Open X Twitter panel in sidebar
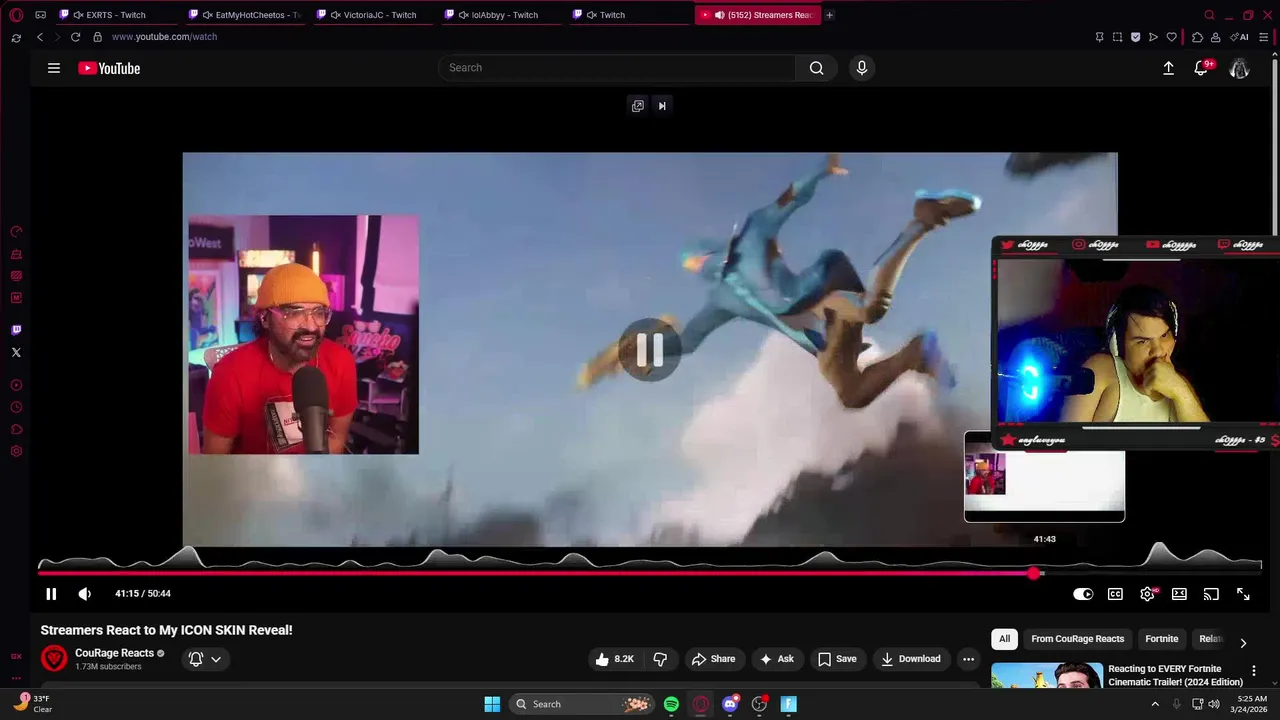 click(16, 352)
